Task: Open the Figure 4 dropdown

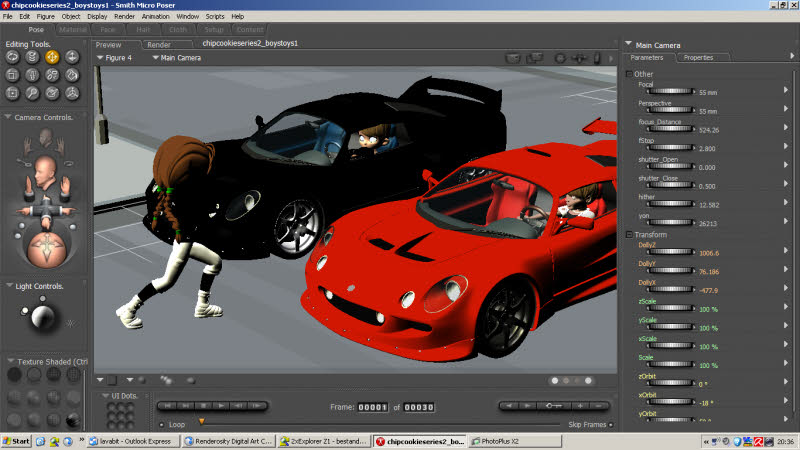Action: click(x=115, y=58)
